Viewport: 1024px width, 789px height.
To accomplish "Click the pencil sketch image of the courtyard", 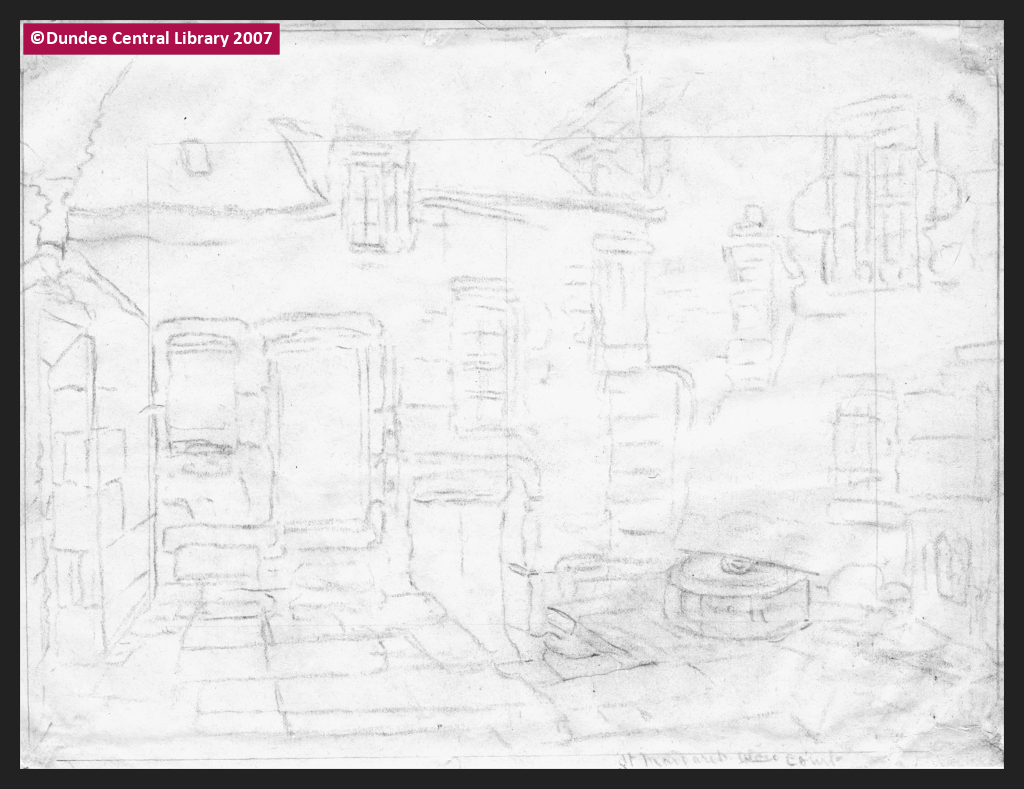I will pyautogui.click(x=512, y=394).
